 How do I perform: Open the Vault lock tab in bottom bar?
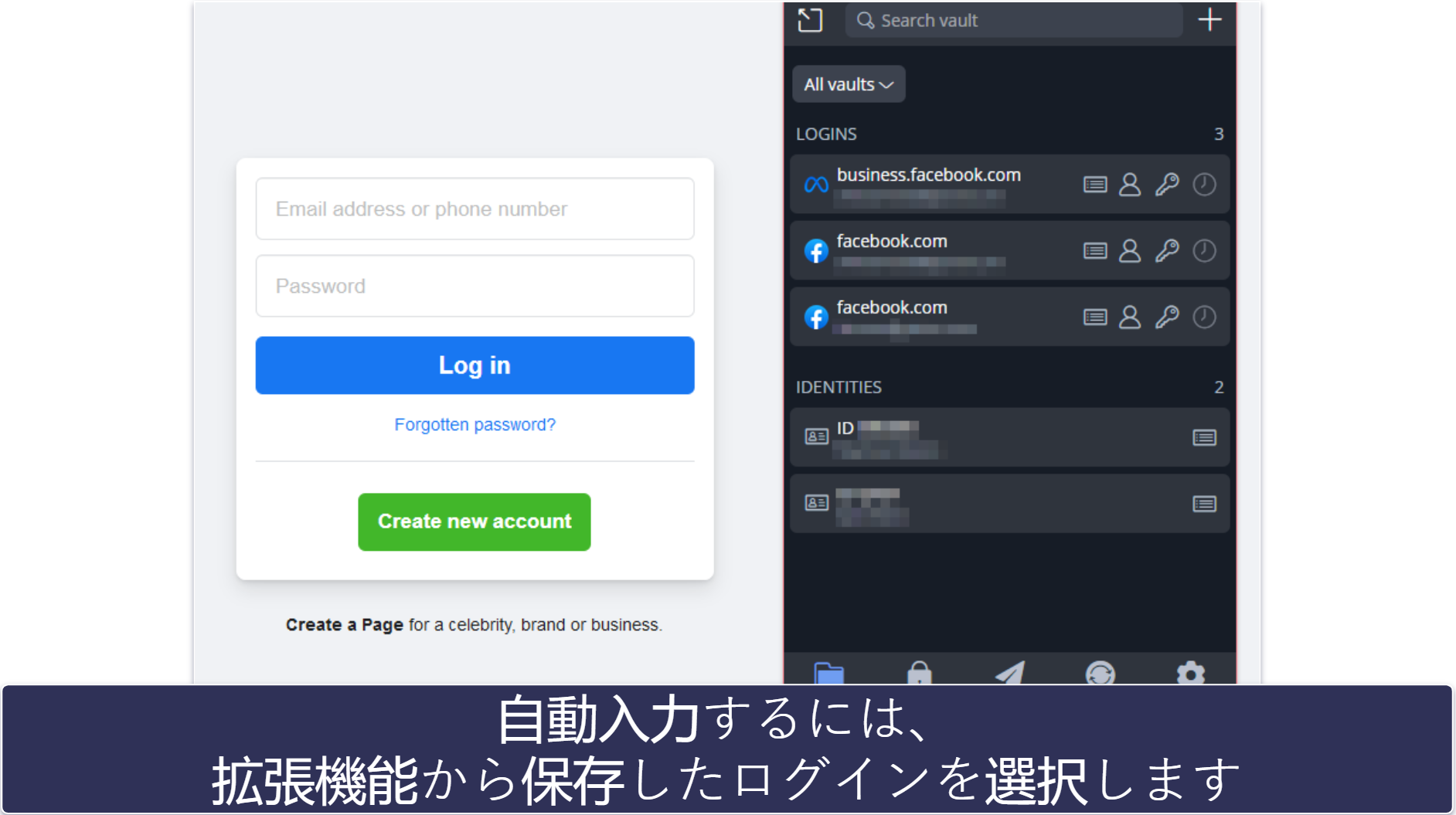pyautogui.click(x=919, y=672)
